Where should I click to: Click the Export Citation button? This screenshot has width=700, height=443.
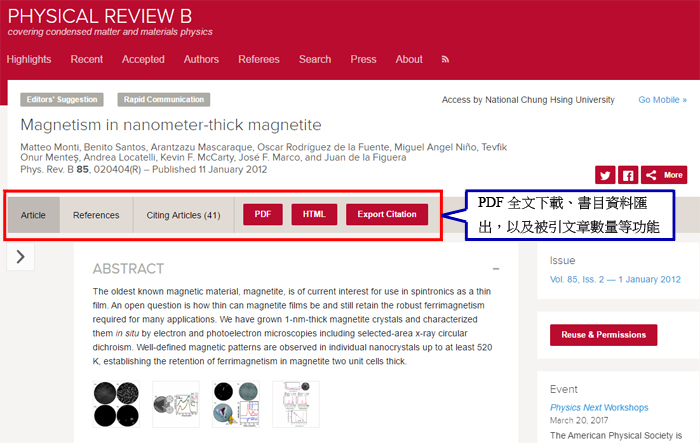(387, 215)
